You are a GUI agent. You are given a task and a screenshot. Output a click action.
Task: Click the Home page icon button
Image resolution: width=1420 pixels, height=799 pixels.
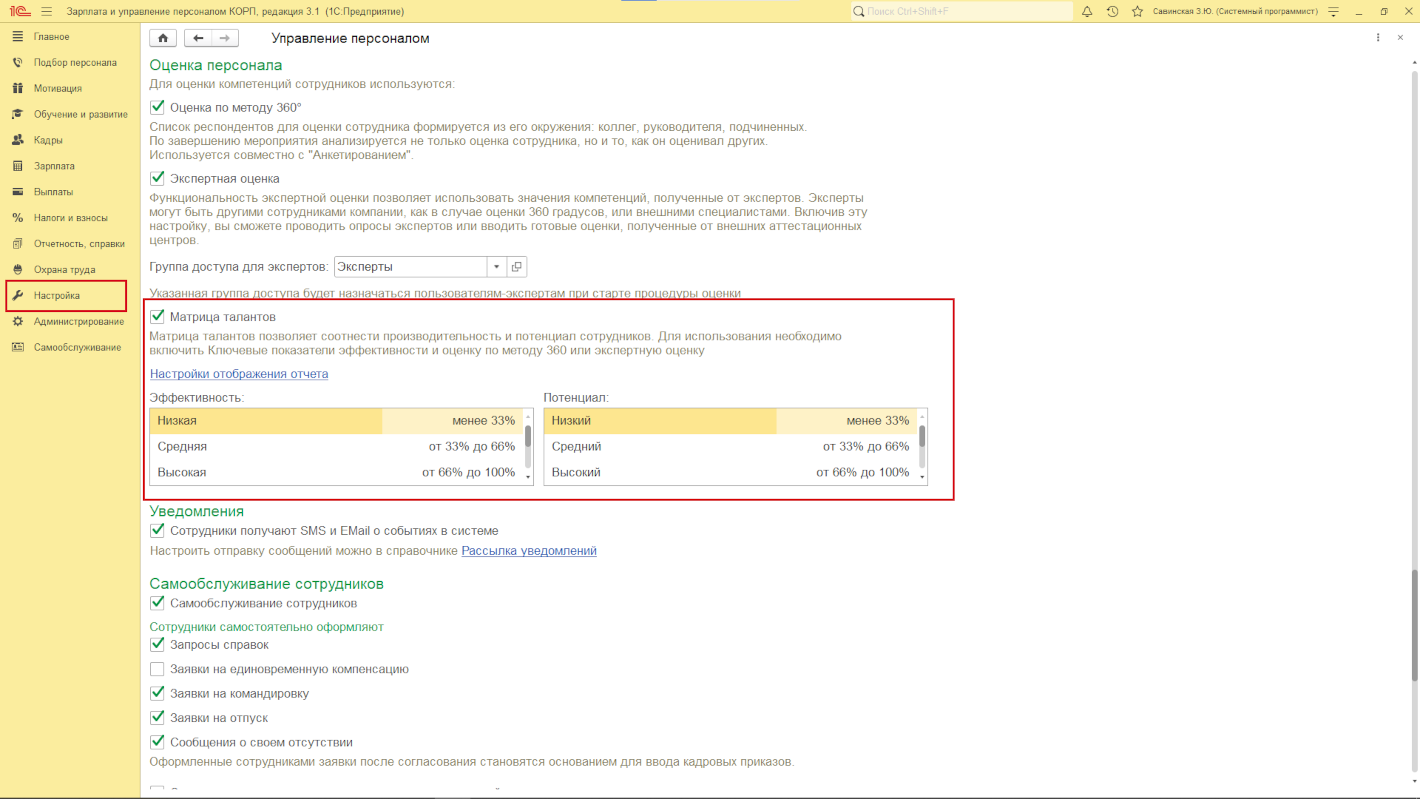coord(163,38)
